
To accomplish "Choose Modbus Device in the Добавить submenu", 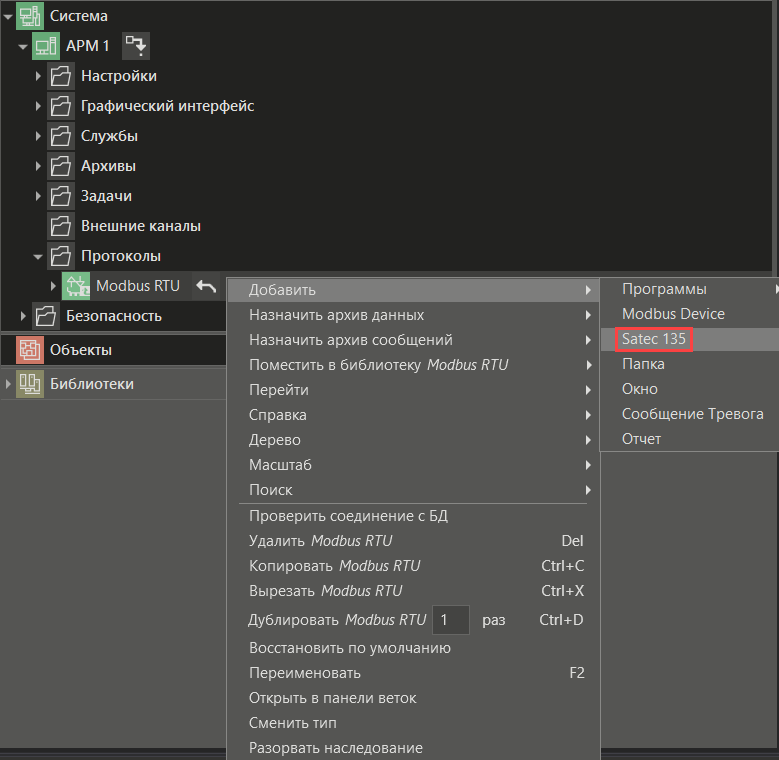I will tap(673, 314).
